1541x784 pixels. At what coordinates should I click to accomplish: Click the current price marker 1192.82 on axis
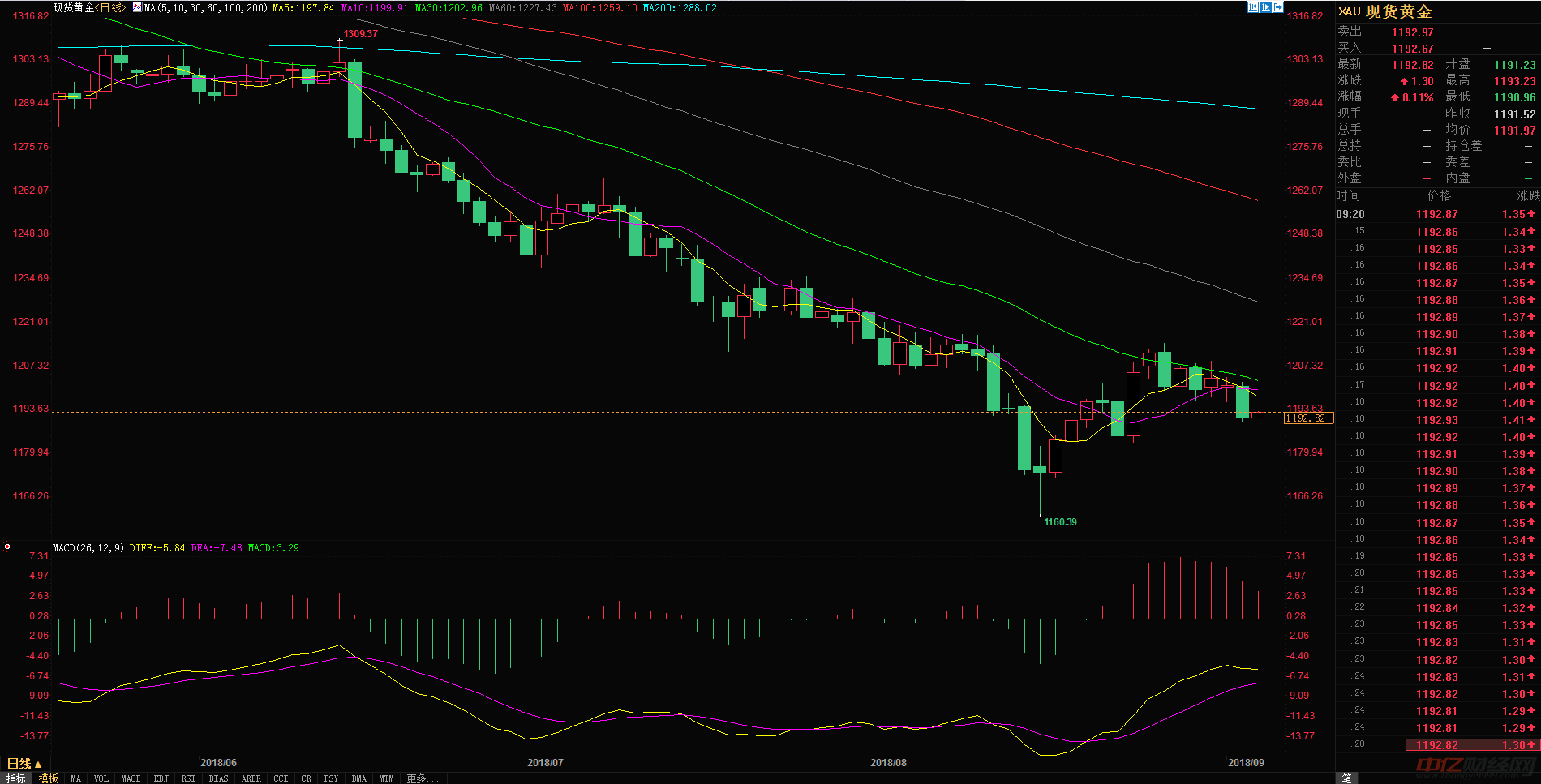pos(1308,418)
